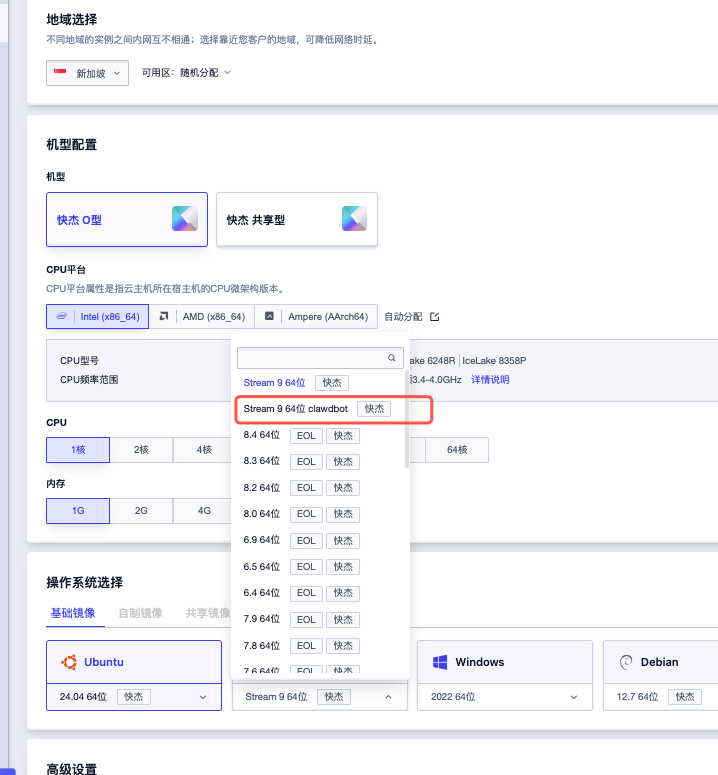Click the search magnifier in the dropdown

pos(391,358)
